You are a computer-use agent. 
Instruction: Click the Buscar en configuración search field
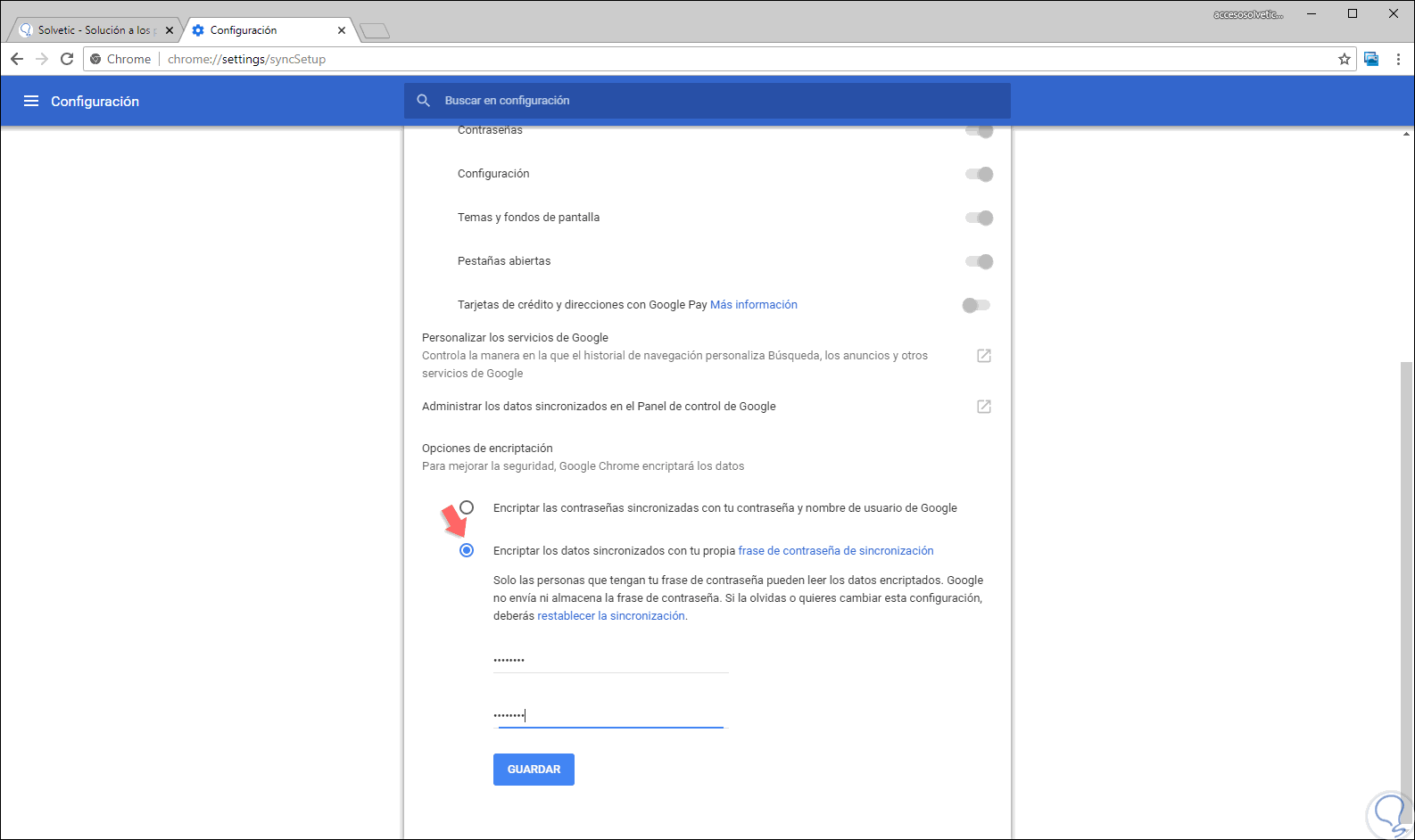pos(707,101)
